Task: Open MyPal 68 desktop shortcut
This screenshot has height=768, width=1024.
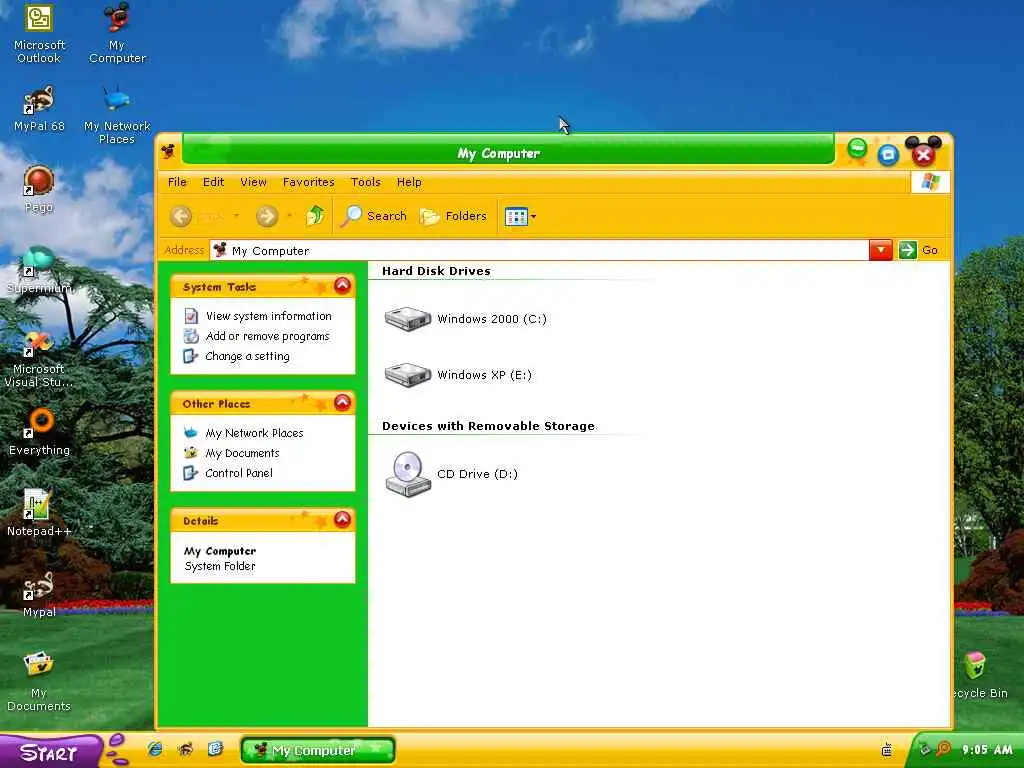Action: tap(39, 108)
